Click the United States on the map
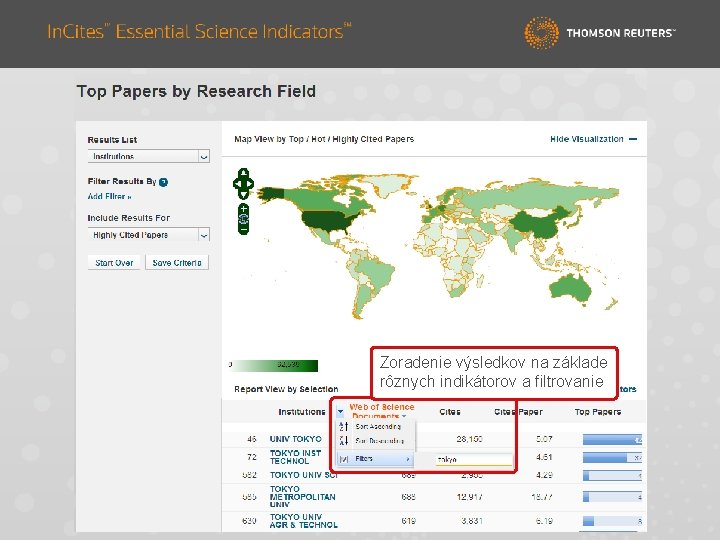The height and width of the screenshot is (540, 720). tap(327, 221)
